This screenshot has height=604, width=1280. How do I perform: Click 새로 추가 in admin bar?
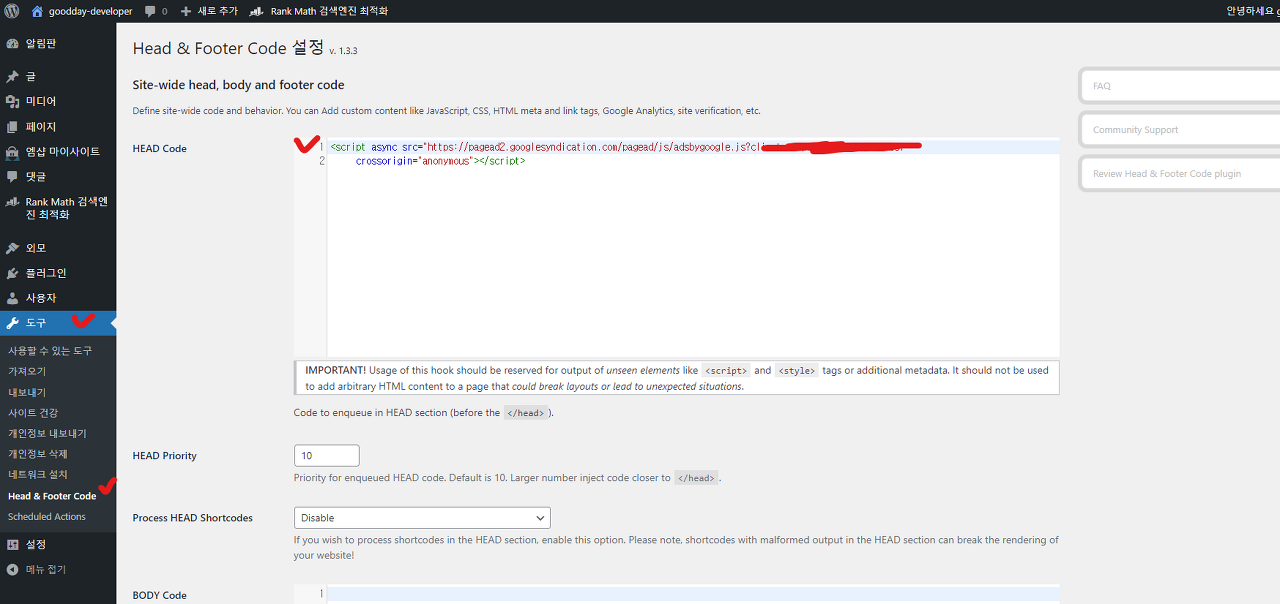click(217, 11)
